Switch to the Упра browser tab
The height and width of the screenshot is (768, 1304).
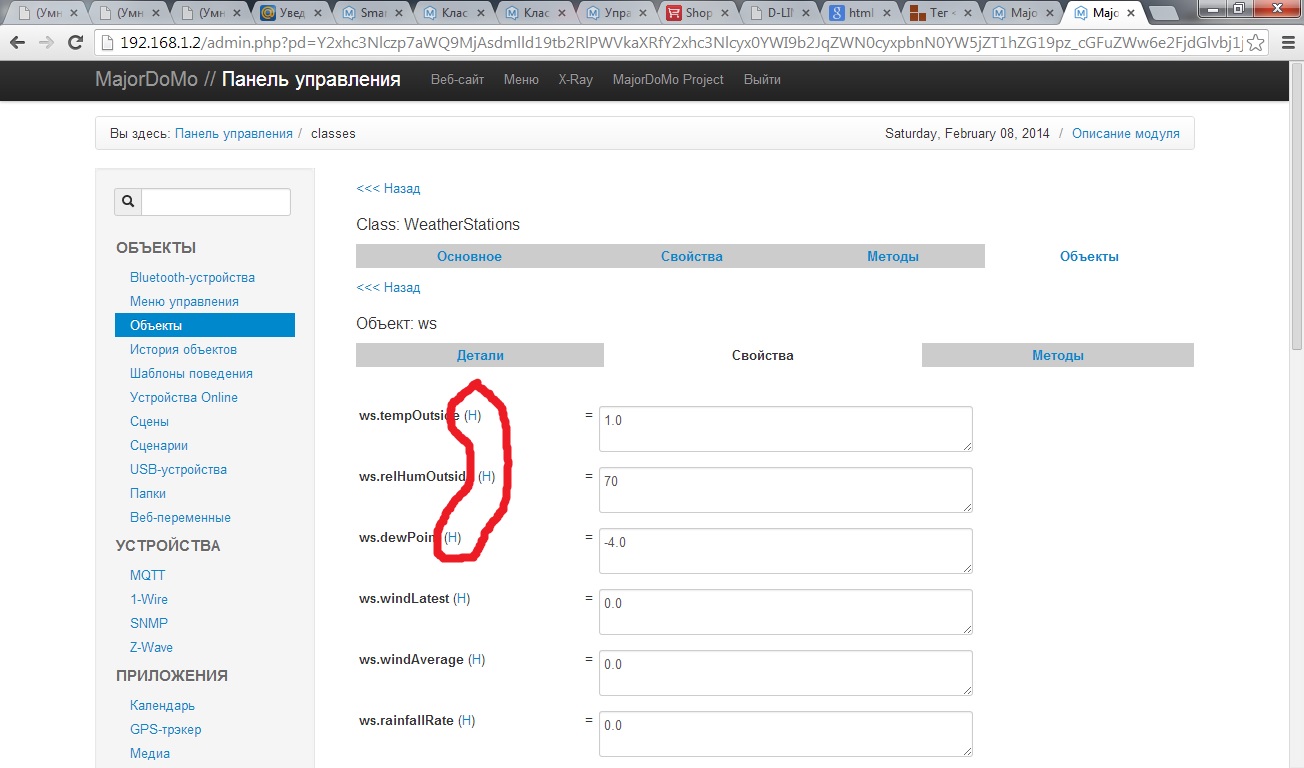[x=617, y=14]
